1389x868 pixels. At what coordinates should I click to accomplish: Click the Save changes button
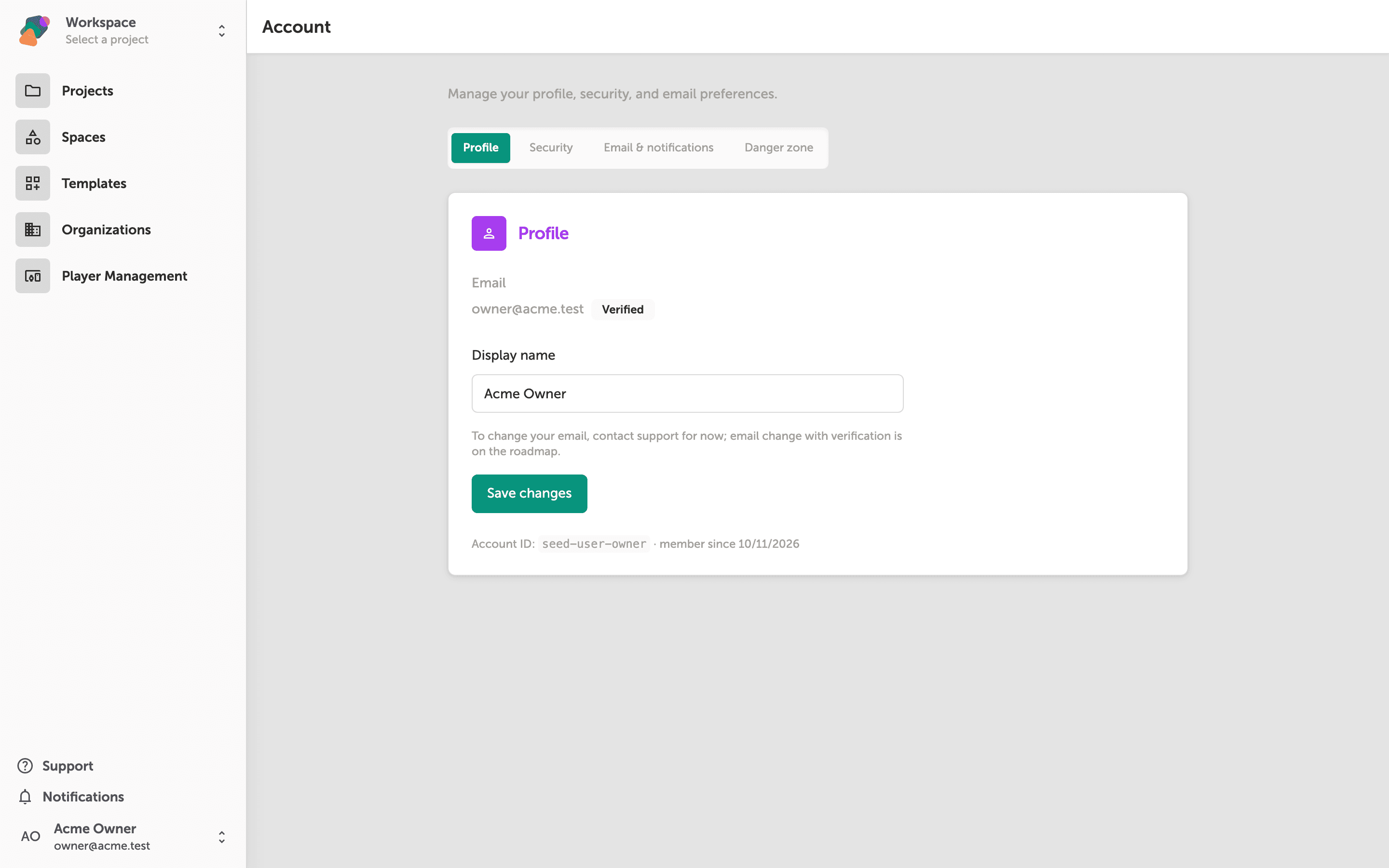(529, 493)
